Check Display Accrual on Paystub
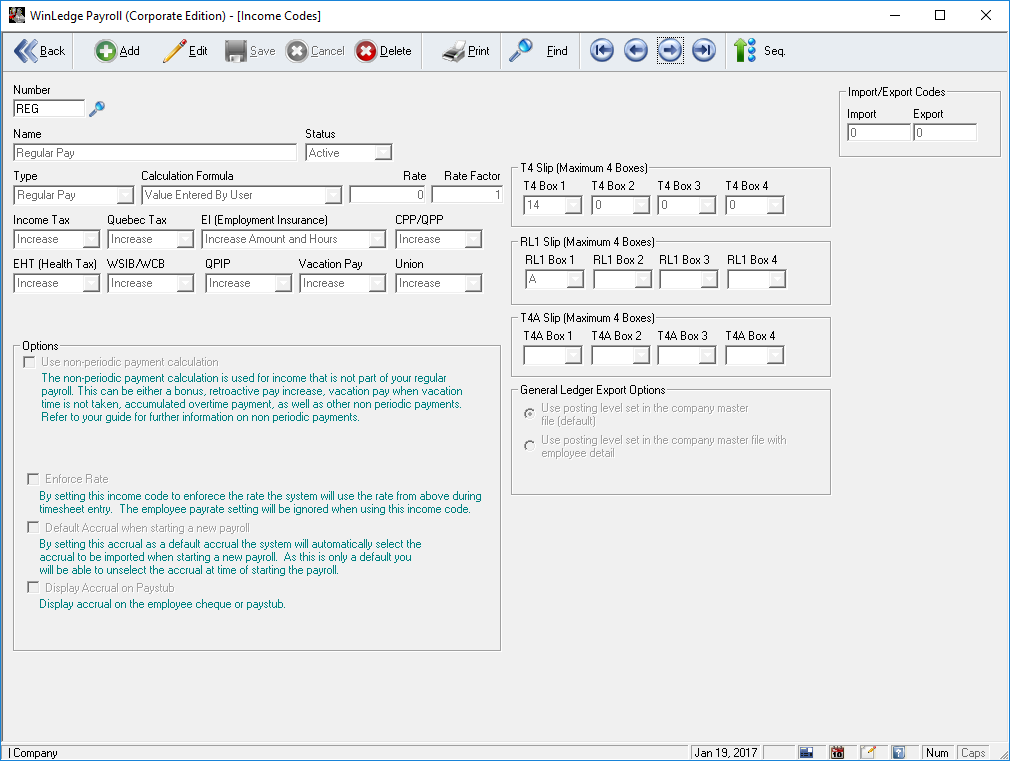The image size is (1010, 761). coord(34,588)
